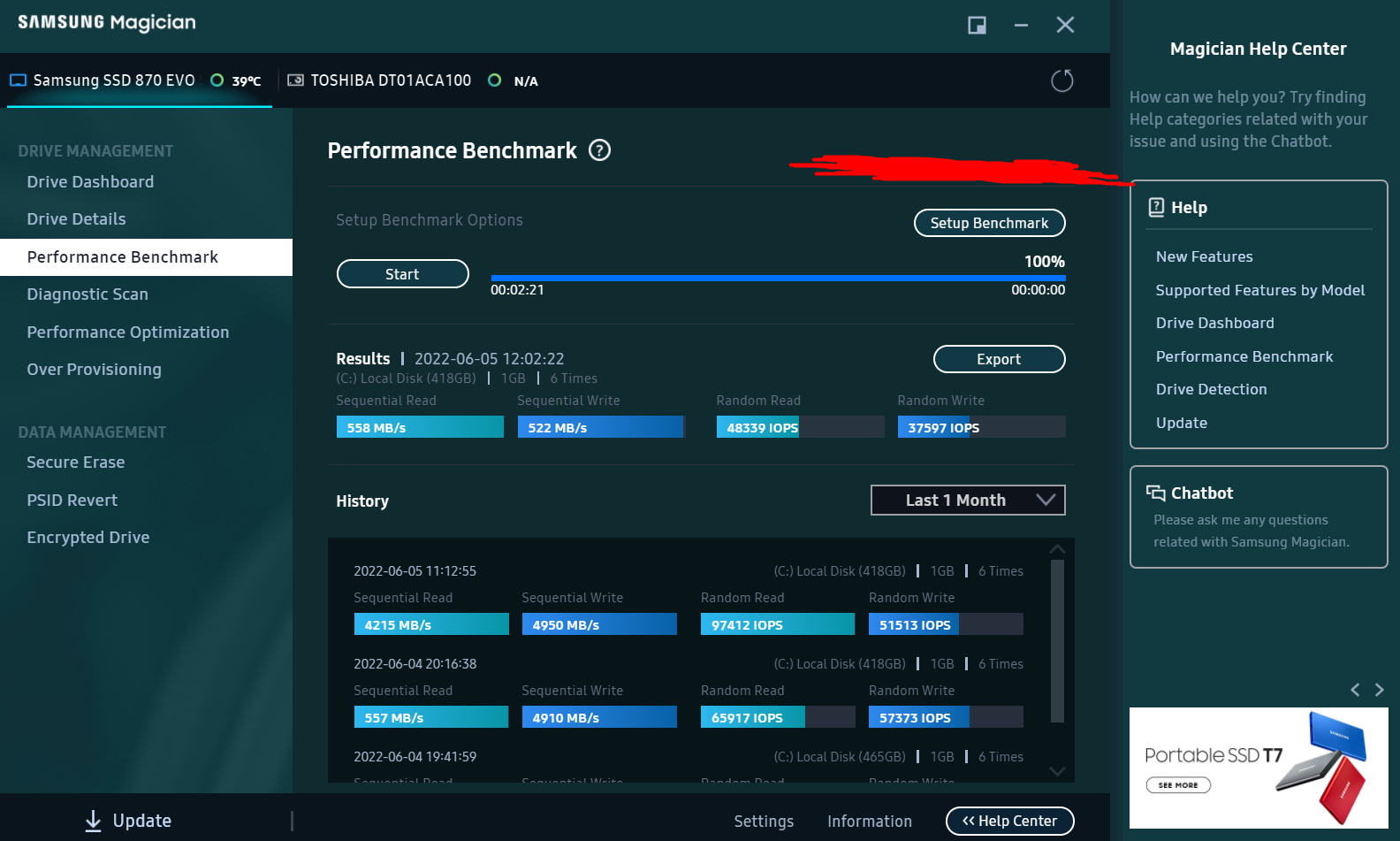Click the Update download arrow icon

click(x=93, y=821)
